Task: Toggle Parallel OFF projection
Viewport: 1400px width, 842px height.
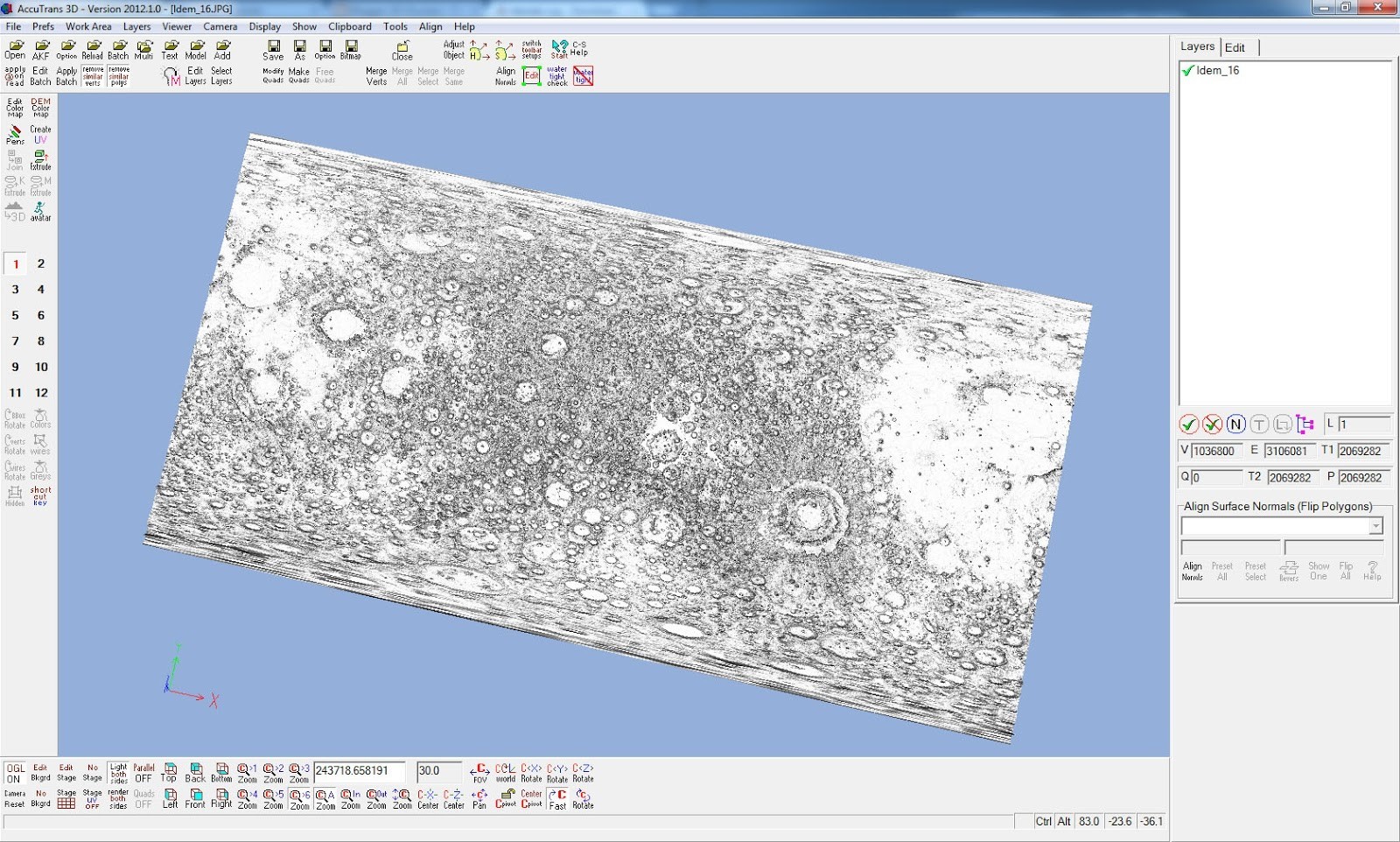Action: [143, 772]
